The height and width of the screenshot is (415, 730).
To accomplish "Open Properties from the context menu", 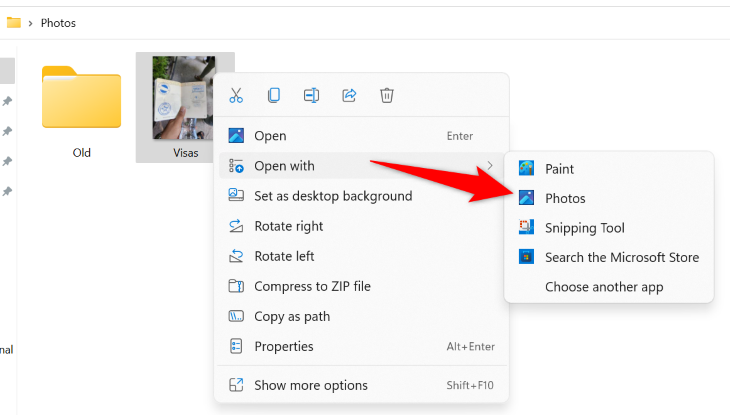I will click(x=283, y=346).
